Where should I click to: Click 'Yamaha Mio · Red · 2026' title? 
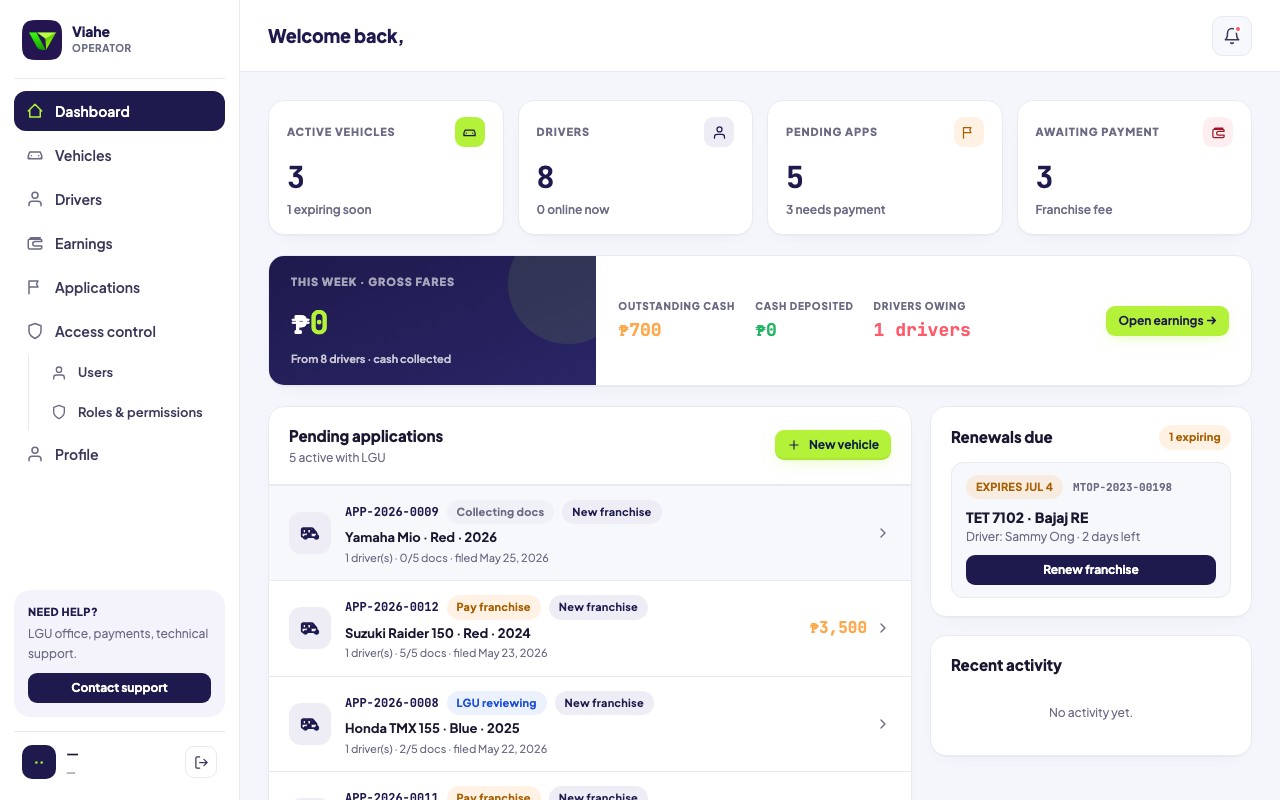point(421,537)
